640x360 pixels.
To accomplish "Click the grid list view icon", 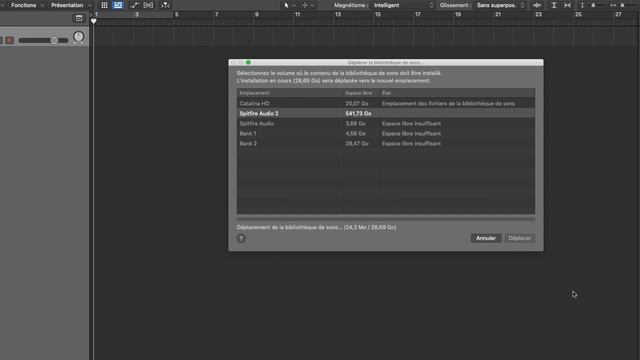I will 104,5.
